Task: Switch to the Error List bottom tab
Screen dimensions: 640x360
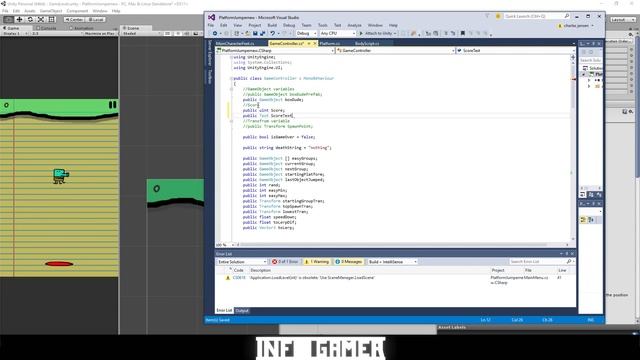Action: (x=224, y=311)
